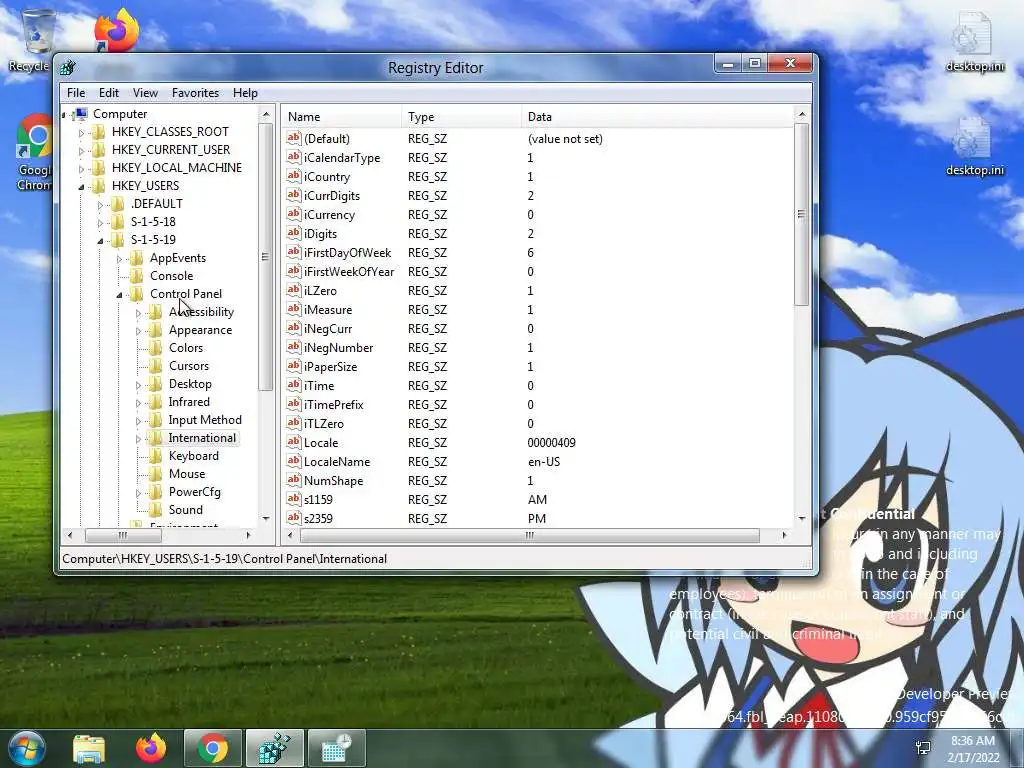Click the Registry Editor taskbar button
Screen dimensions: 1024x768
[x=274, y=748]
